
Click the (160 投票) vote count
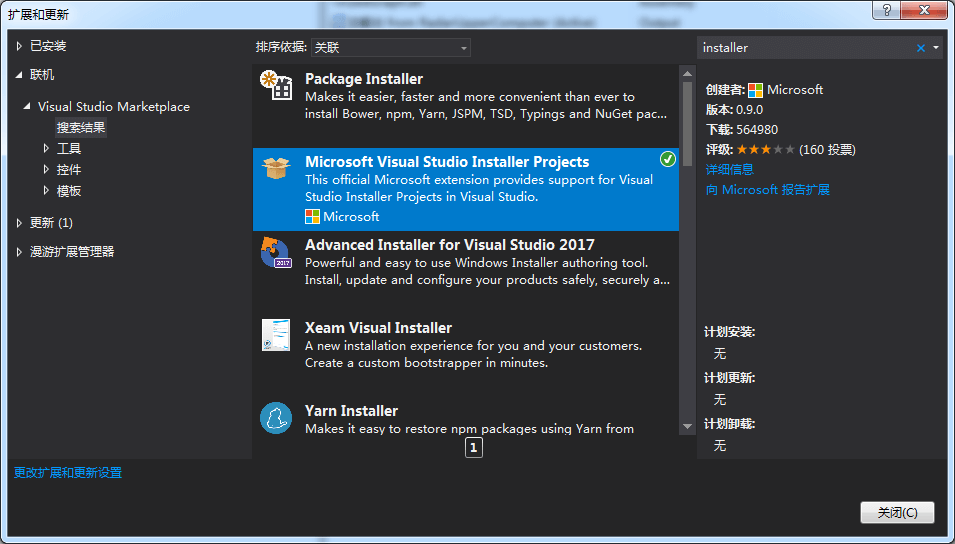click(827, 149)
